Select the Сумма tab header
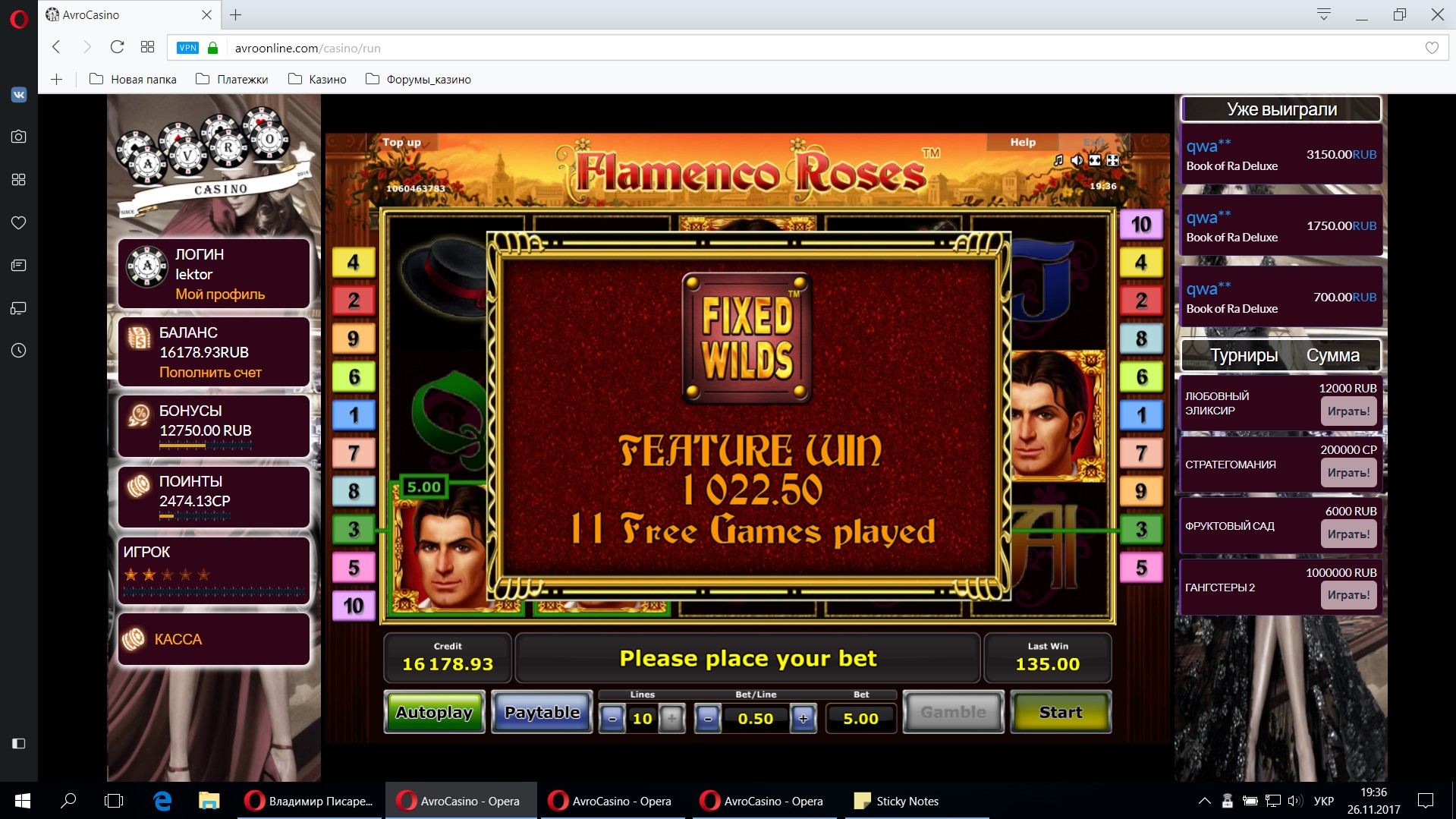1456x819 pixels. point(1332,355)
